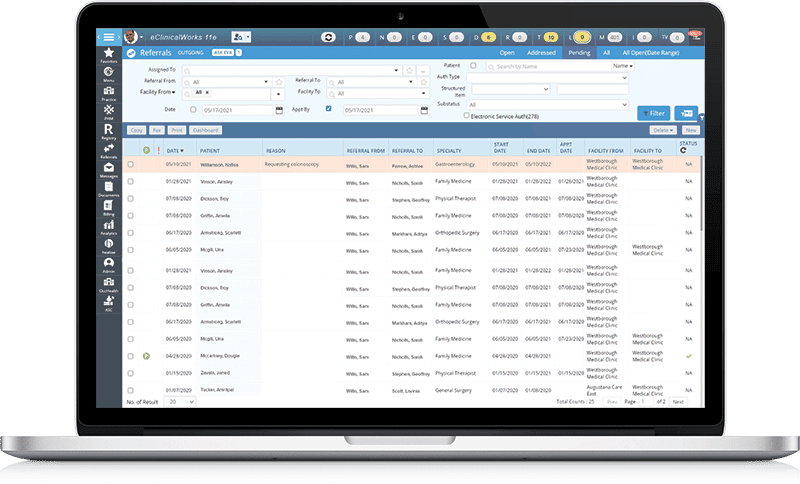Click the Search by Name field
This screenshot has width=800, height=484.
click(x=548, y=66)
